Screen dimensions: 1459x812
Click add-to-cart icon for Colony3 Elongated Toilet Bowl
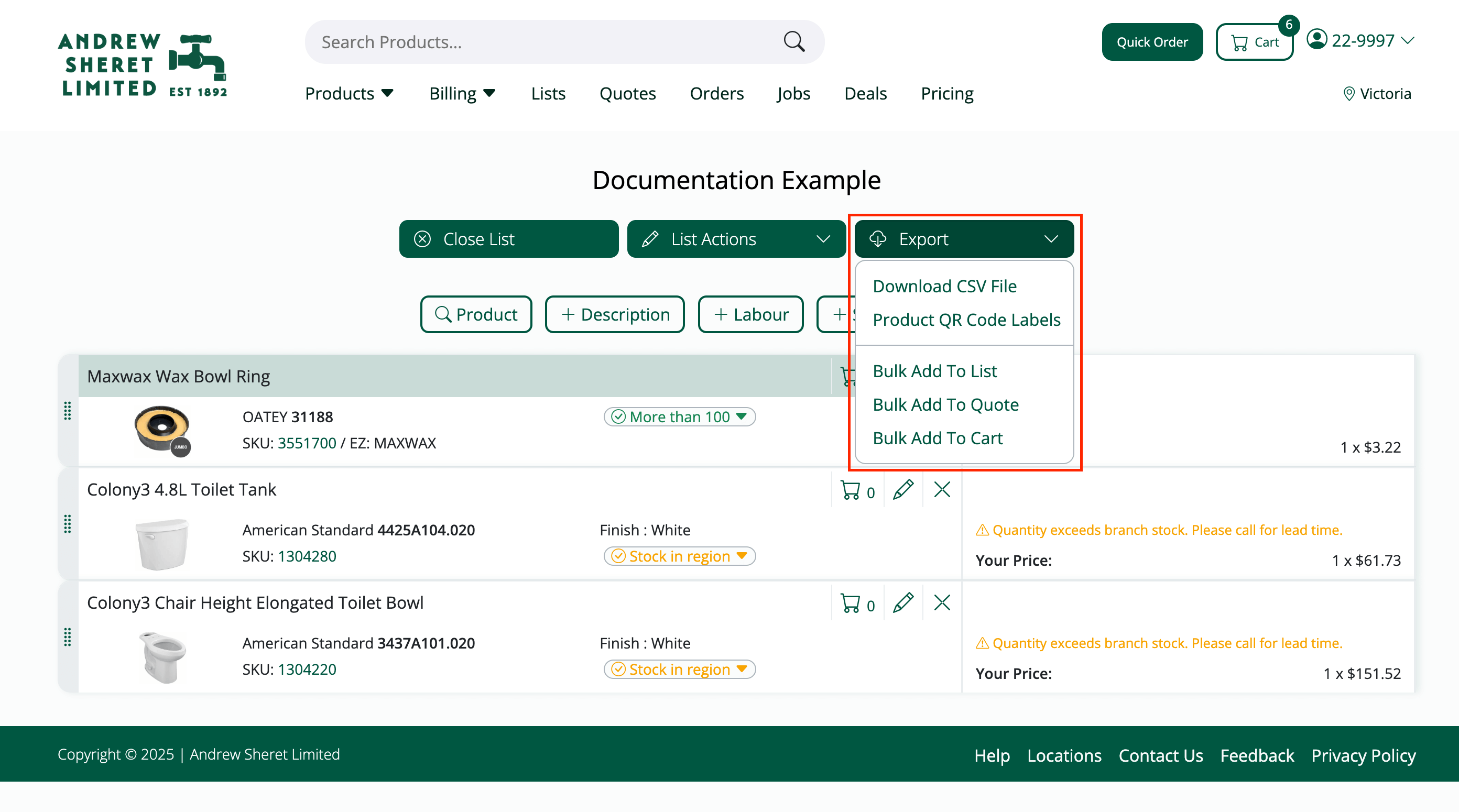[x=857, y=603]
